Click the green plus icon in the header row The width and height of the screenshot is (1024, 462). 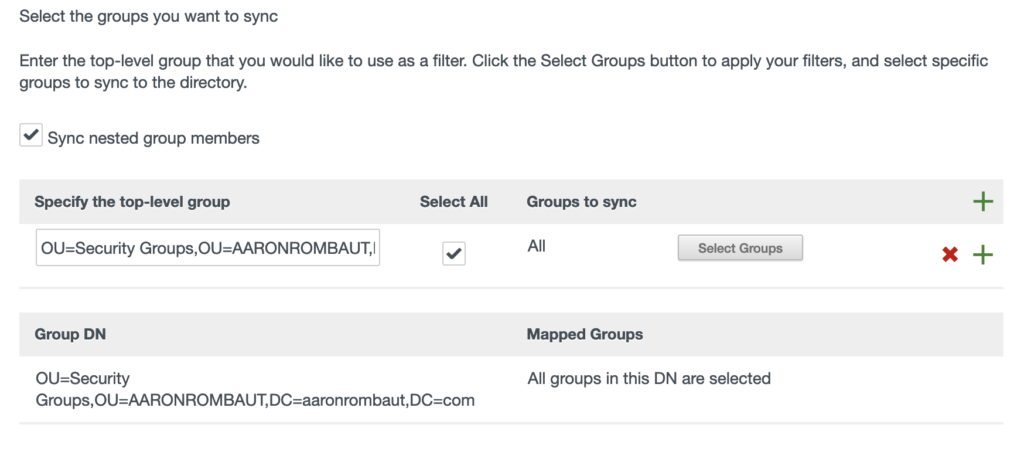coord(983,202)
